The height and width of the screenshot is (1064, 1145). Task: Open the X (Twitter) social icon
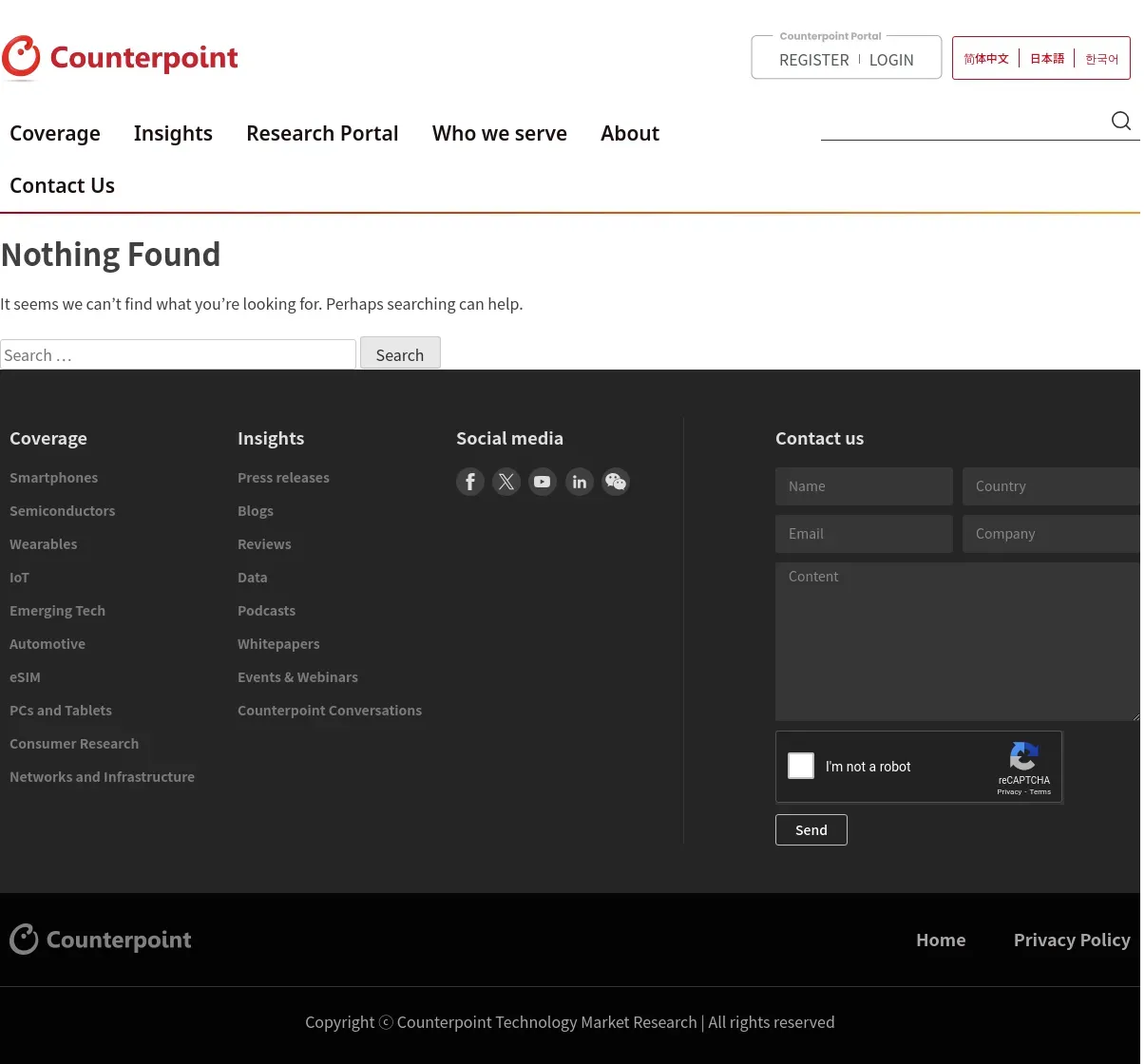(x=506, y=482)
